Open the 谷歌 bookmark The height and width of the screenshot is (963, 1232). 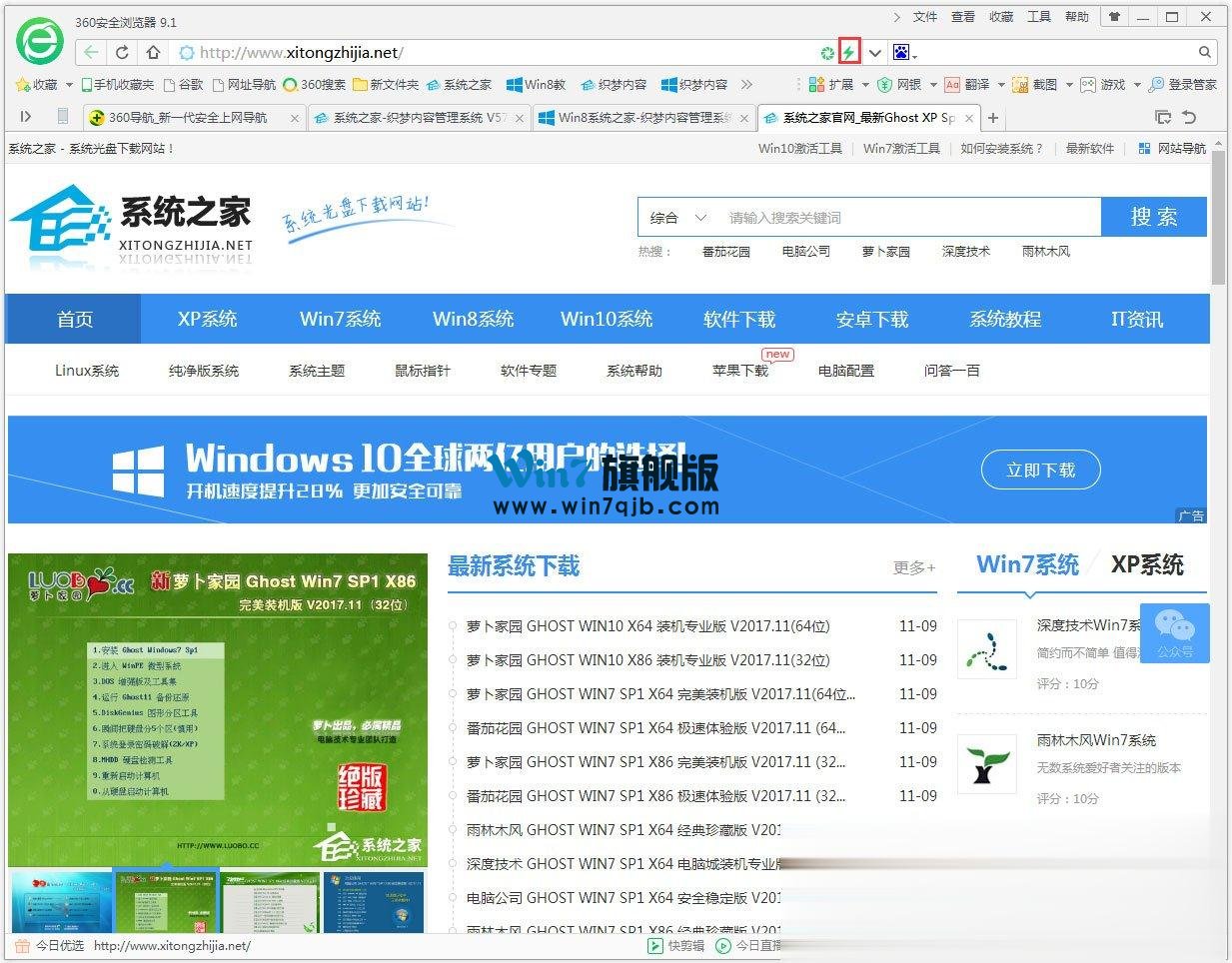(x=183, y=85)
